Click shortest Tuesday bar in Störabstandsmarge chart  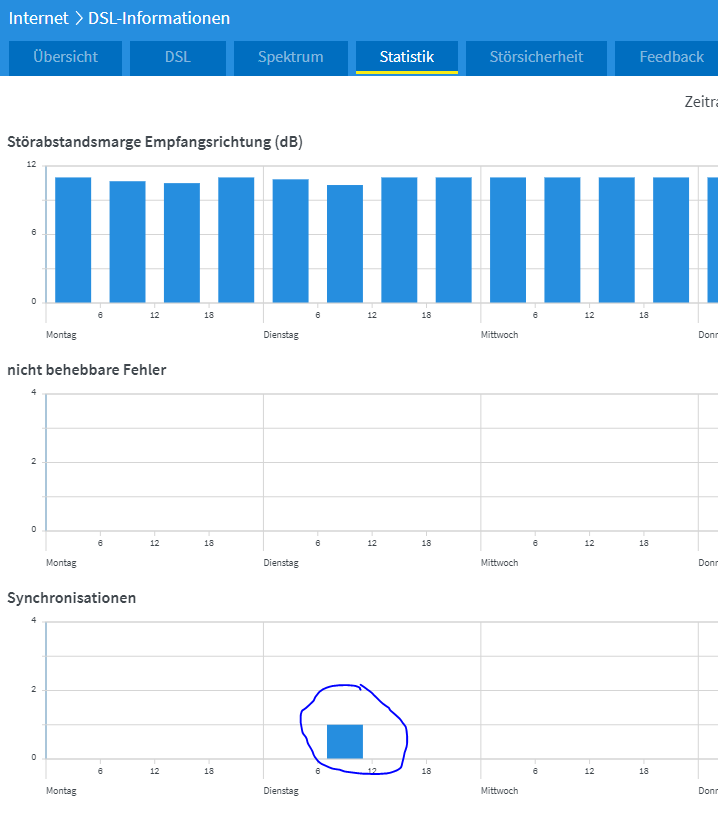tap(345, 244)
